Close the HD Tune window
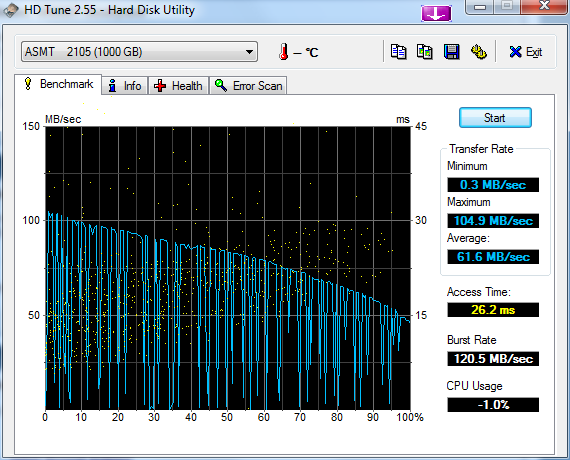This screenshot has width=570, height=460. click(544, 6)
